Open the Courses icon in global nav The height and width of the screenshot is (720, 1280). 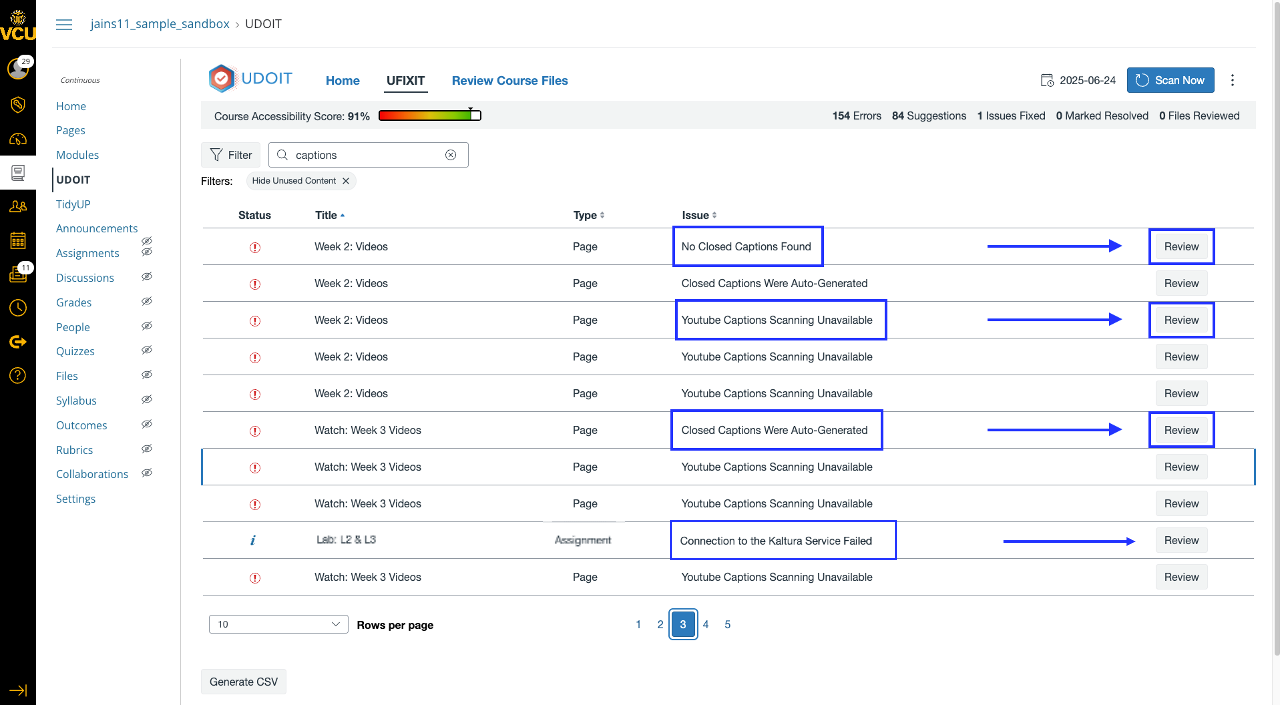[17, 173]
